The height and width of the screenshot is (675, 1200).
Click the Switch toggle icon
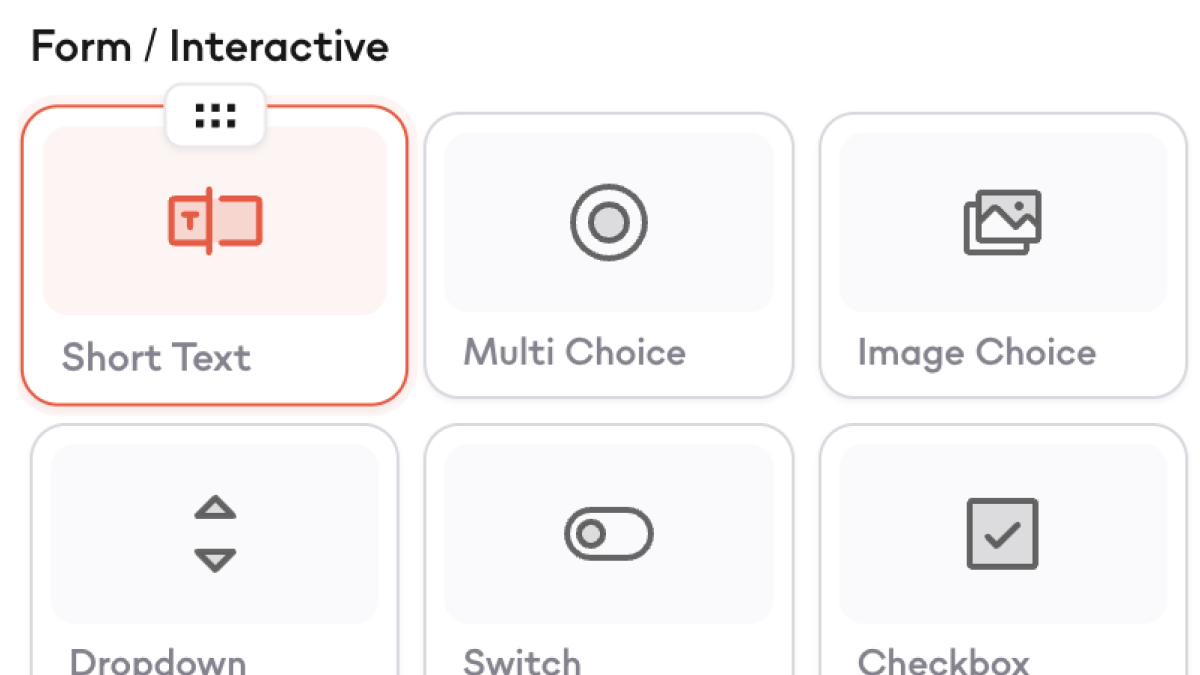click(x=608, y=534)
